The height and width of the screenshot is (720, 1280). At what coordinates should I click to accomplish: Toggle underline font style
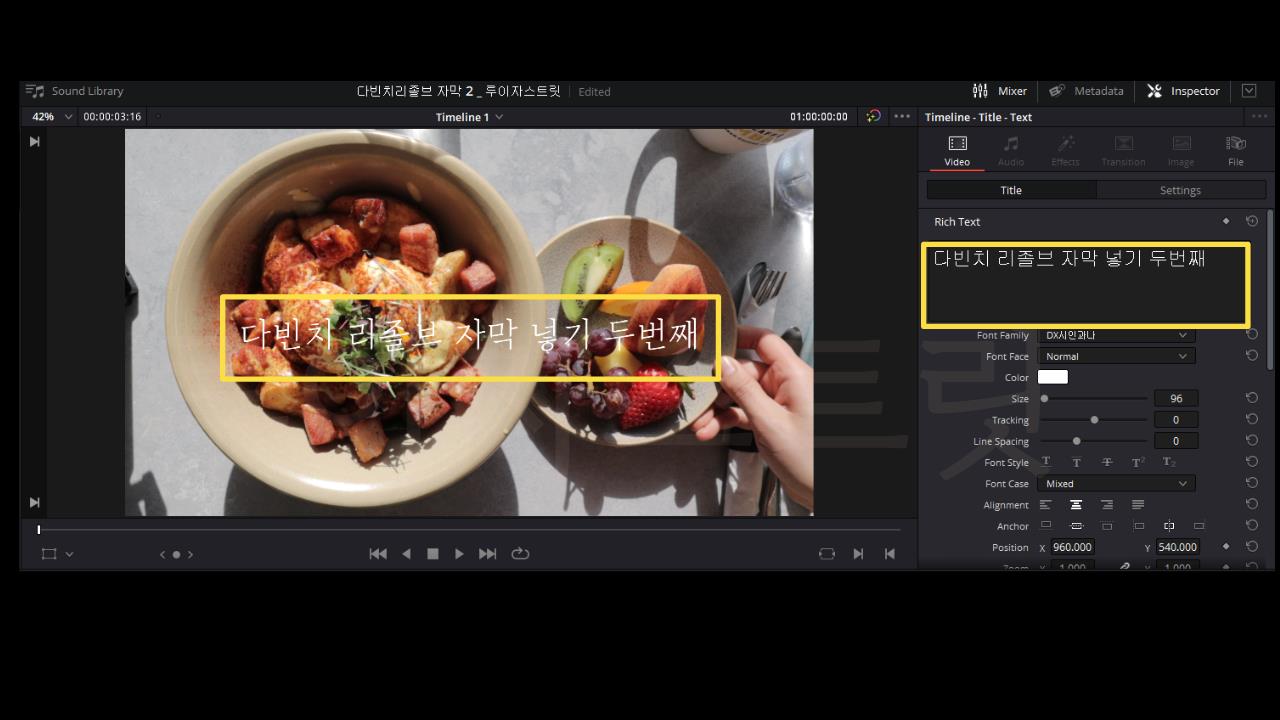point(1046,462)
